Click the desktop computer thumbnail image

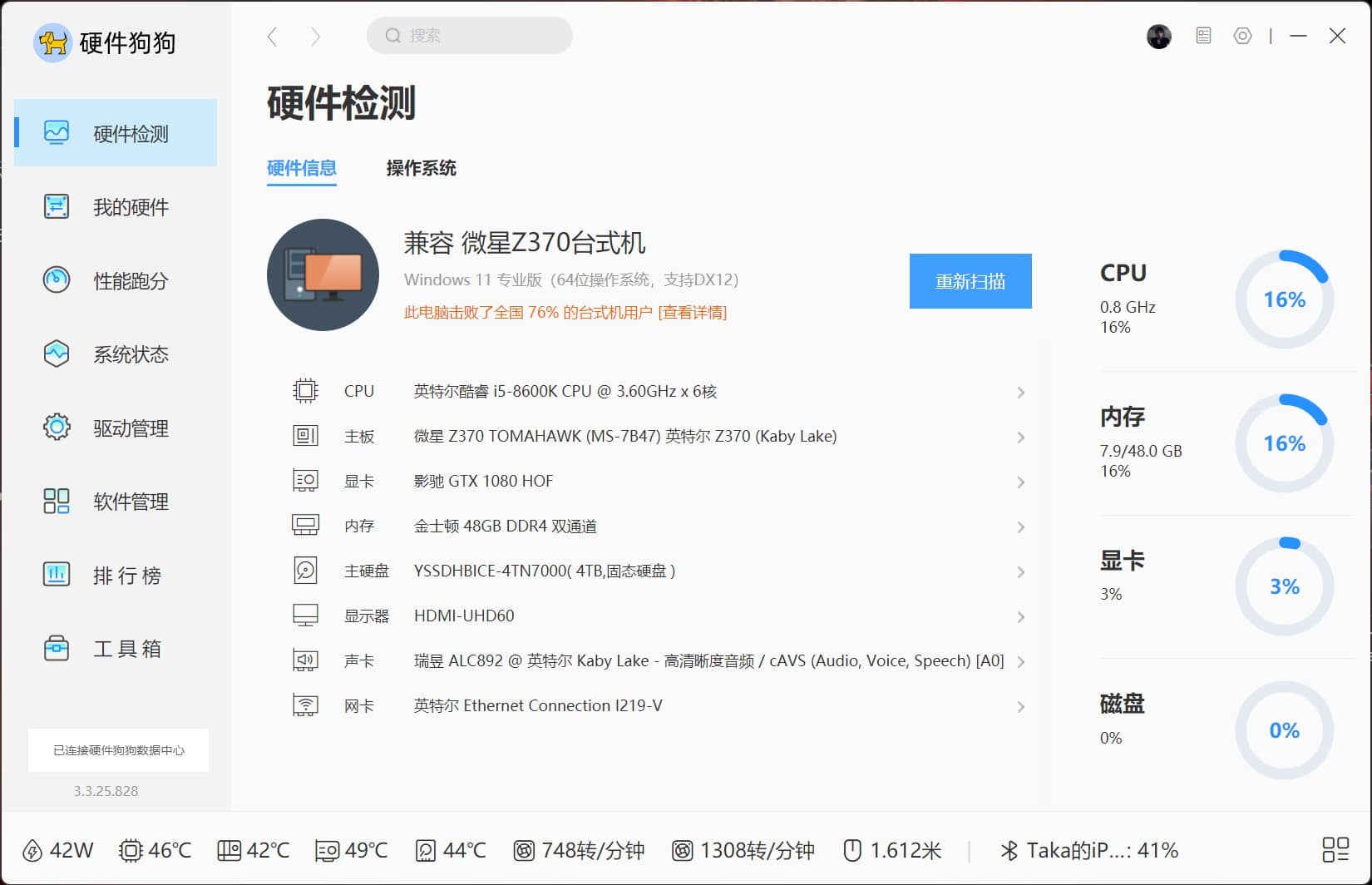click(x=323, y=274)
